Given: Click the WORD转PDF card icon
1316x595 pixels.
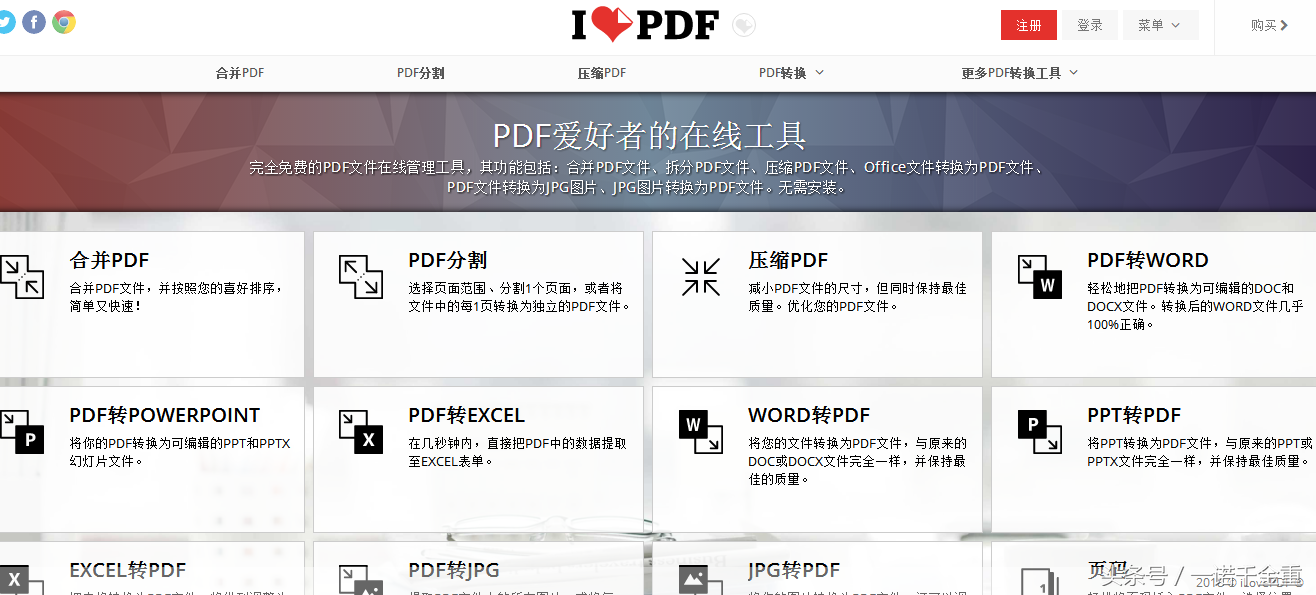Looking at the screenshot, I should (701, 432).
